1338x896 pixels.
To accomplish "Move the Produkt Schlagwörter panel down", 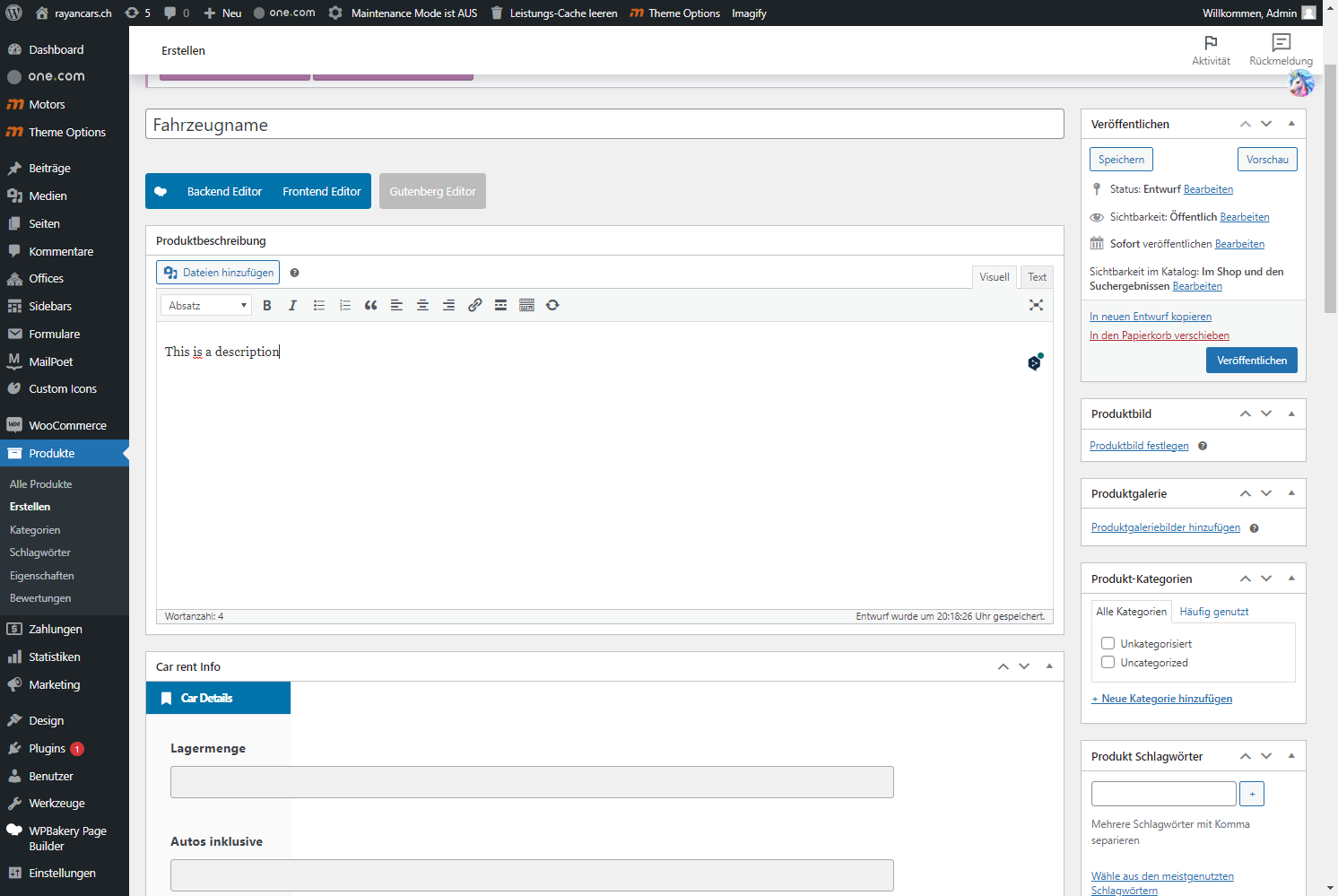I will tap(1266, 756).
